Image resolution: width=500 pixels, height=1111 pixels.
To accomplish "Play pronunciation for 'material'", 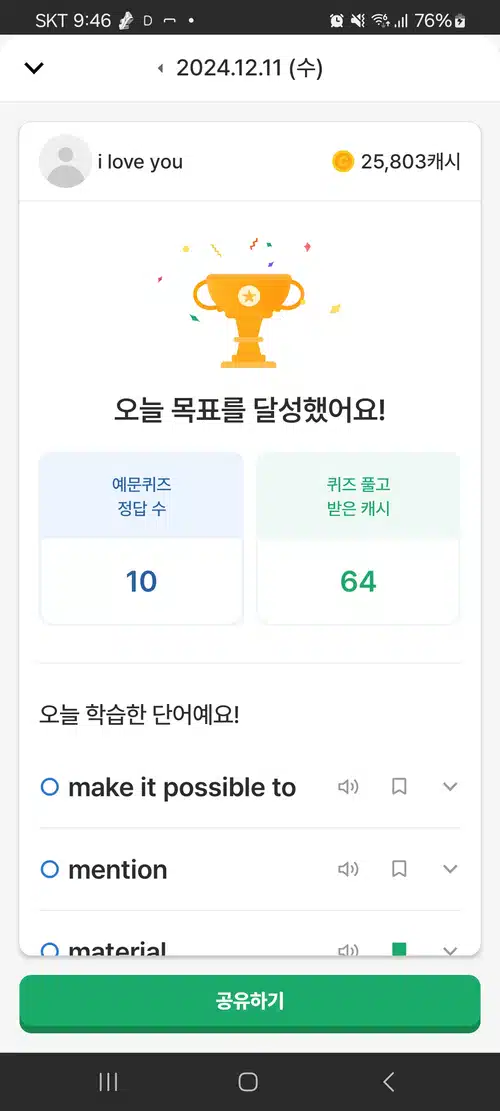I will click(x=348, y=949).
